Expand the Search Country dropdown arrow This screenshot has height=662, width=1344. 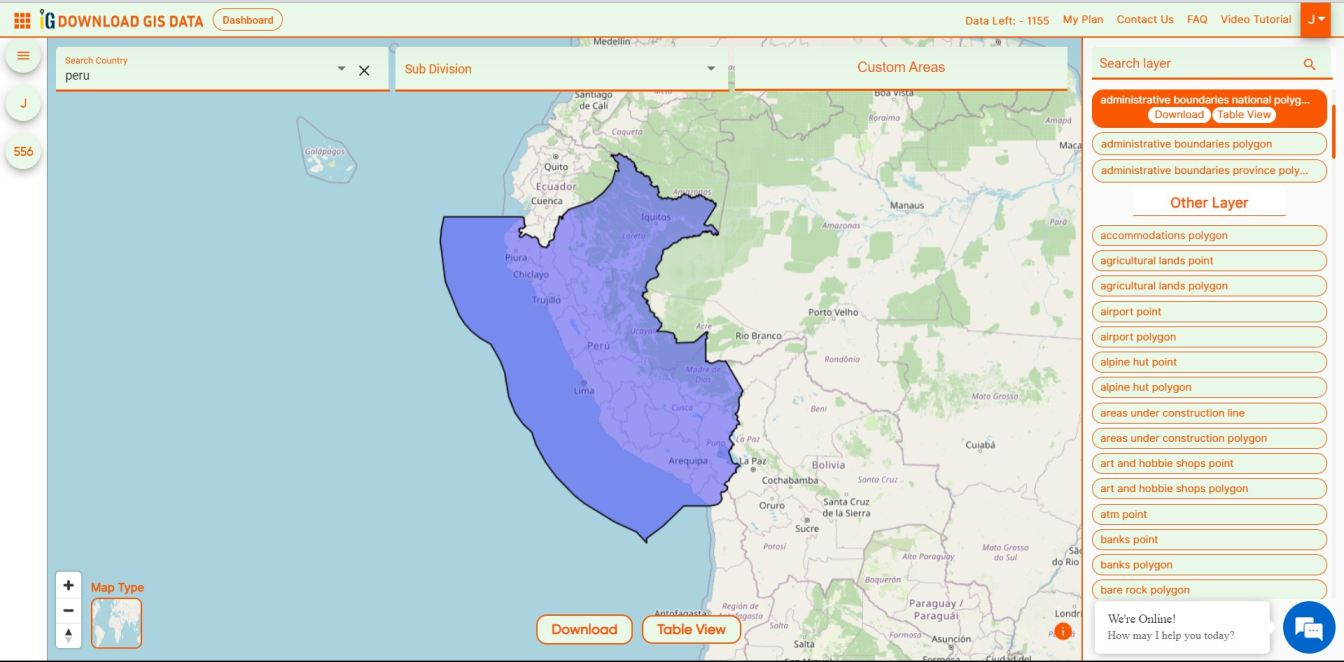click(x=340, y=69)
